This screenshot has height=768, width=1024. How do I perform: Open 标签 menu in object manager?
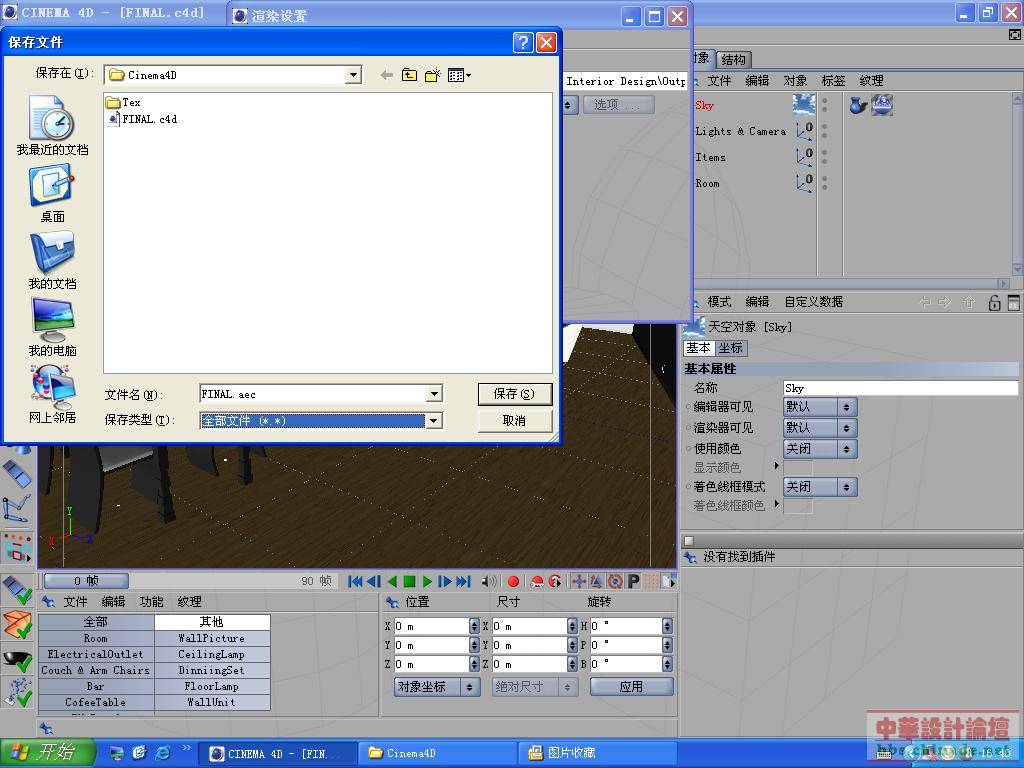pyautogui.click(x=833, y=81)
